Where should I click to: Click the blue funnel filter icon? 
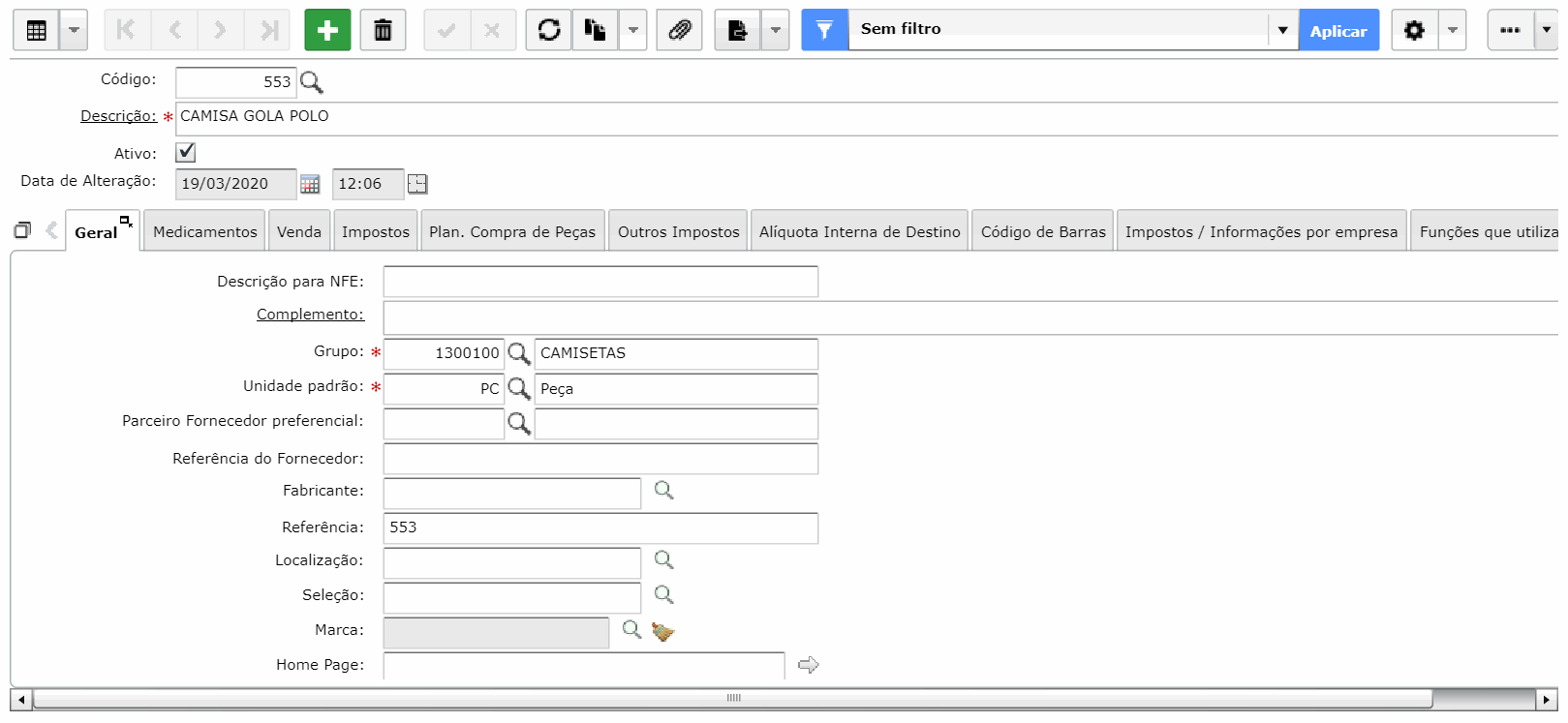[x=824, y=30]
